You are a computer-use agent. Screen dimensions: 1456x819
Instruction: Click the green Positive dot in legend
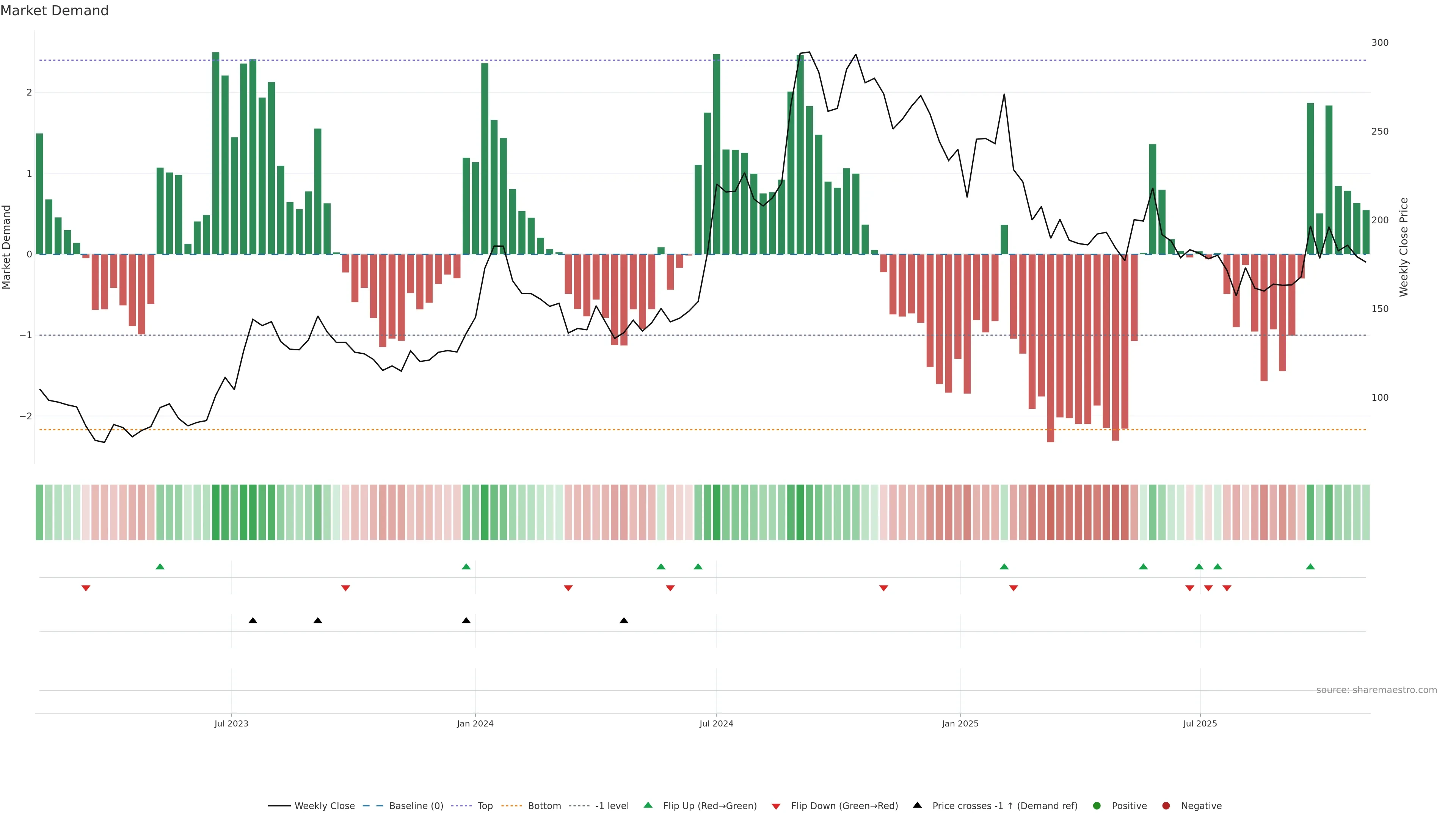coord(1097,805)
